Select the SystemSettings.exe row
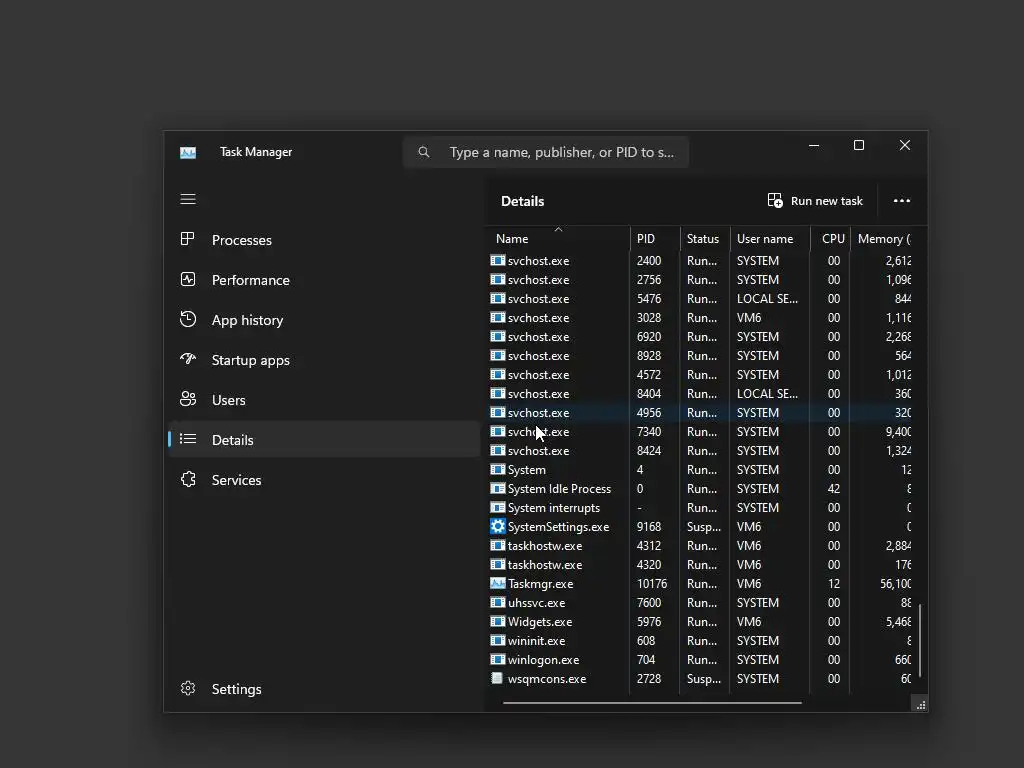 tap(700, 526)
